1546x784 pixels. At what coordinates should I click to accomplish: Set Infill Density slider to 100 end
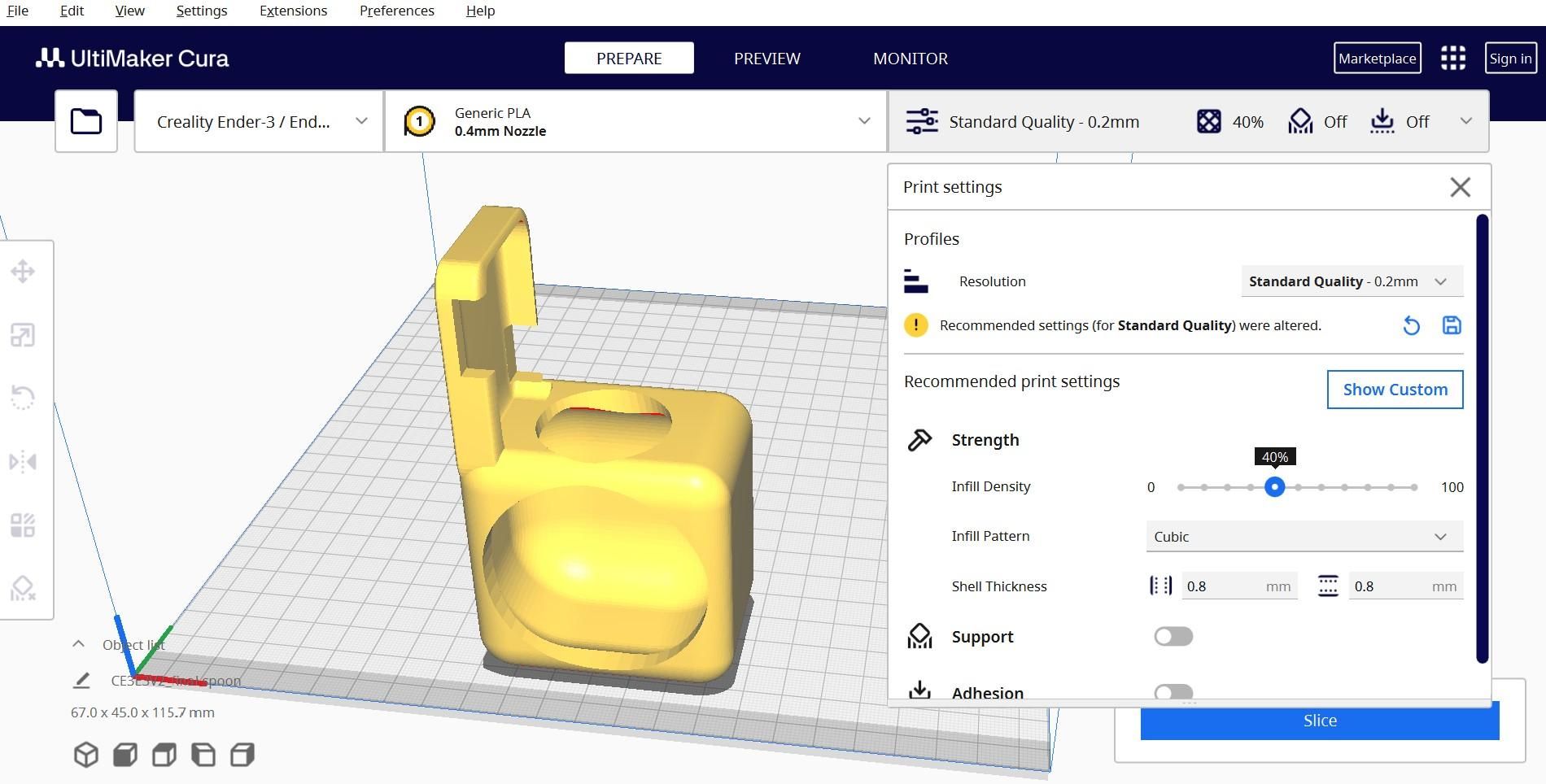(x=1415, y=487)
